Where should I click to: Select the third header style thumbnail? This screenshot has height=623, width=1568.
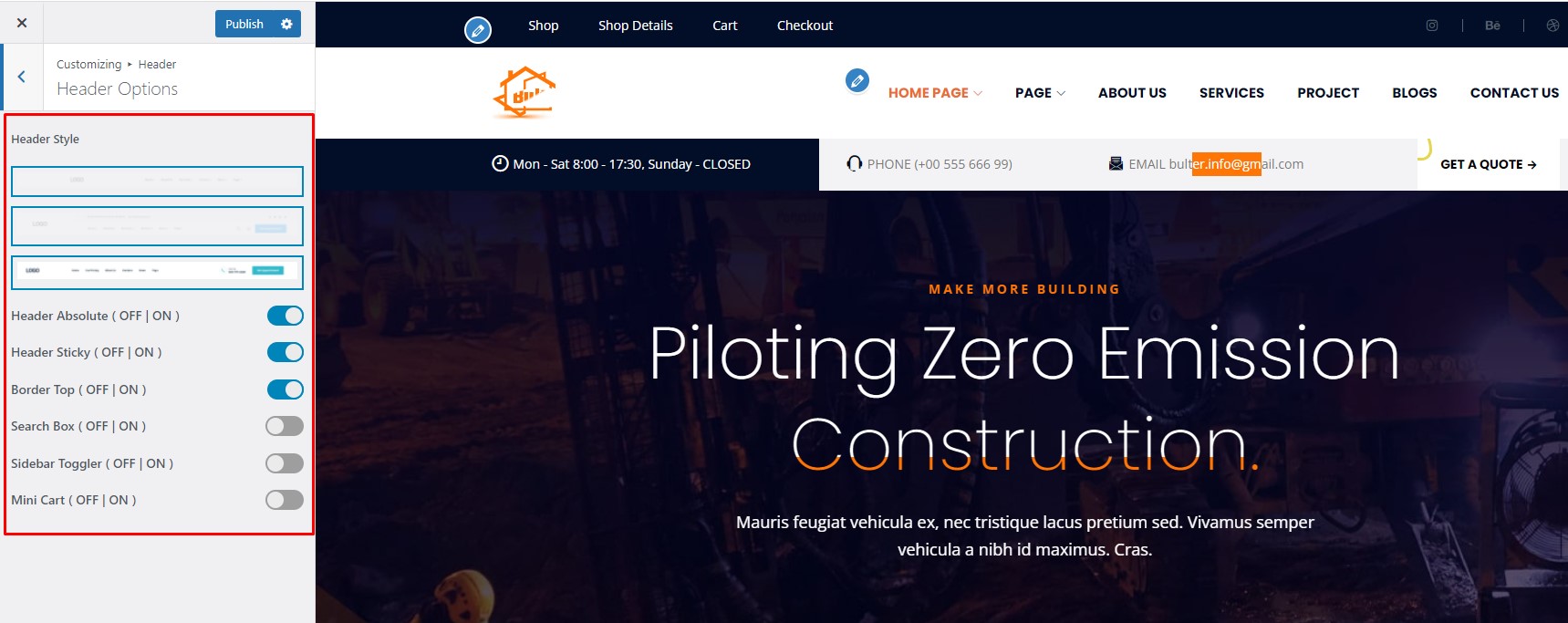point(157,272)
